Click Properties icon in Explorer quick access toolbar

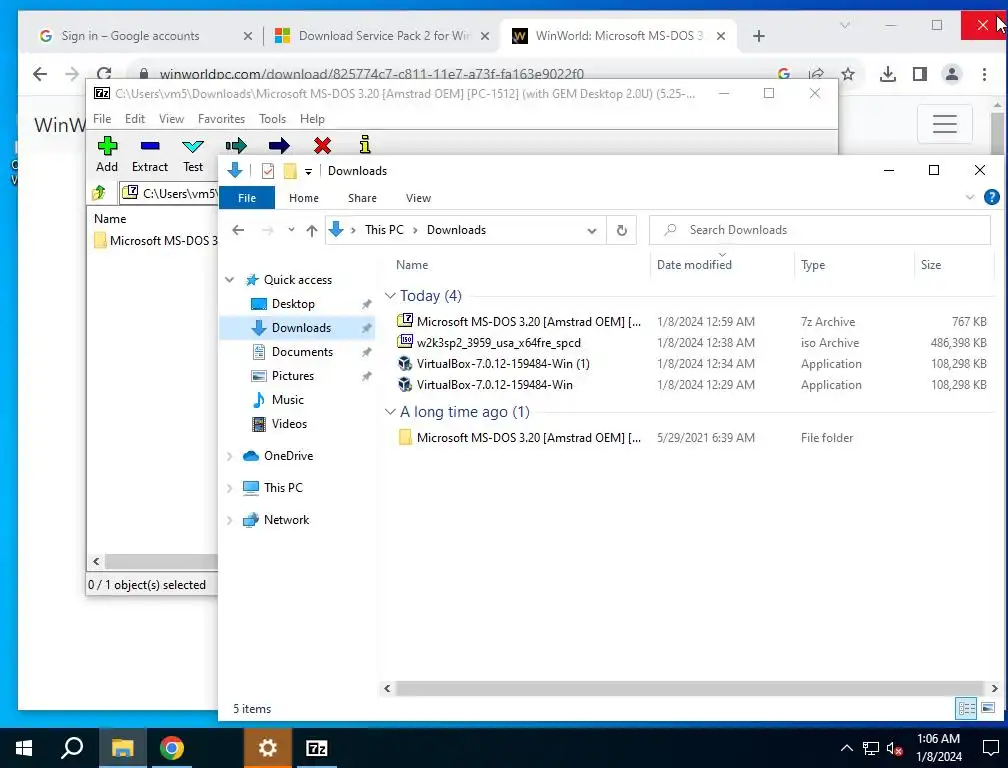(267, 171)
